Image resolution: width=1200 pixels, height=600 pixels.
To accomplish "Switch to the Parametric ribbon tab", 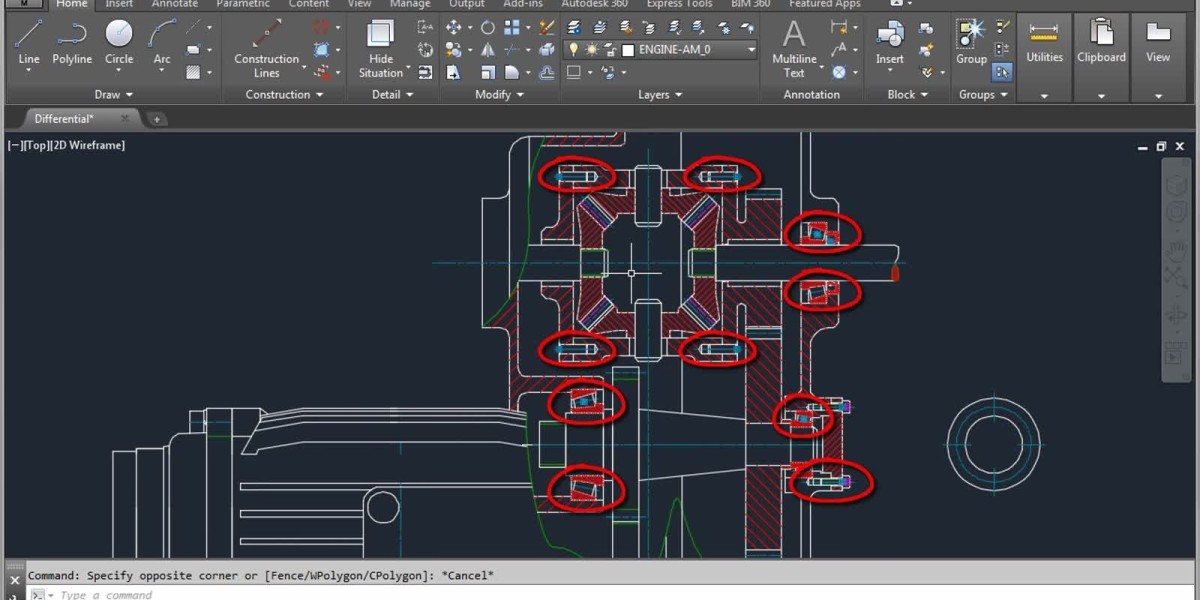I will 243,4.
